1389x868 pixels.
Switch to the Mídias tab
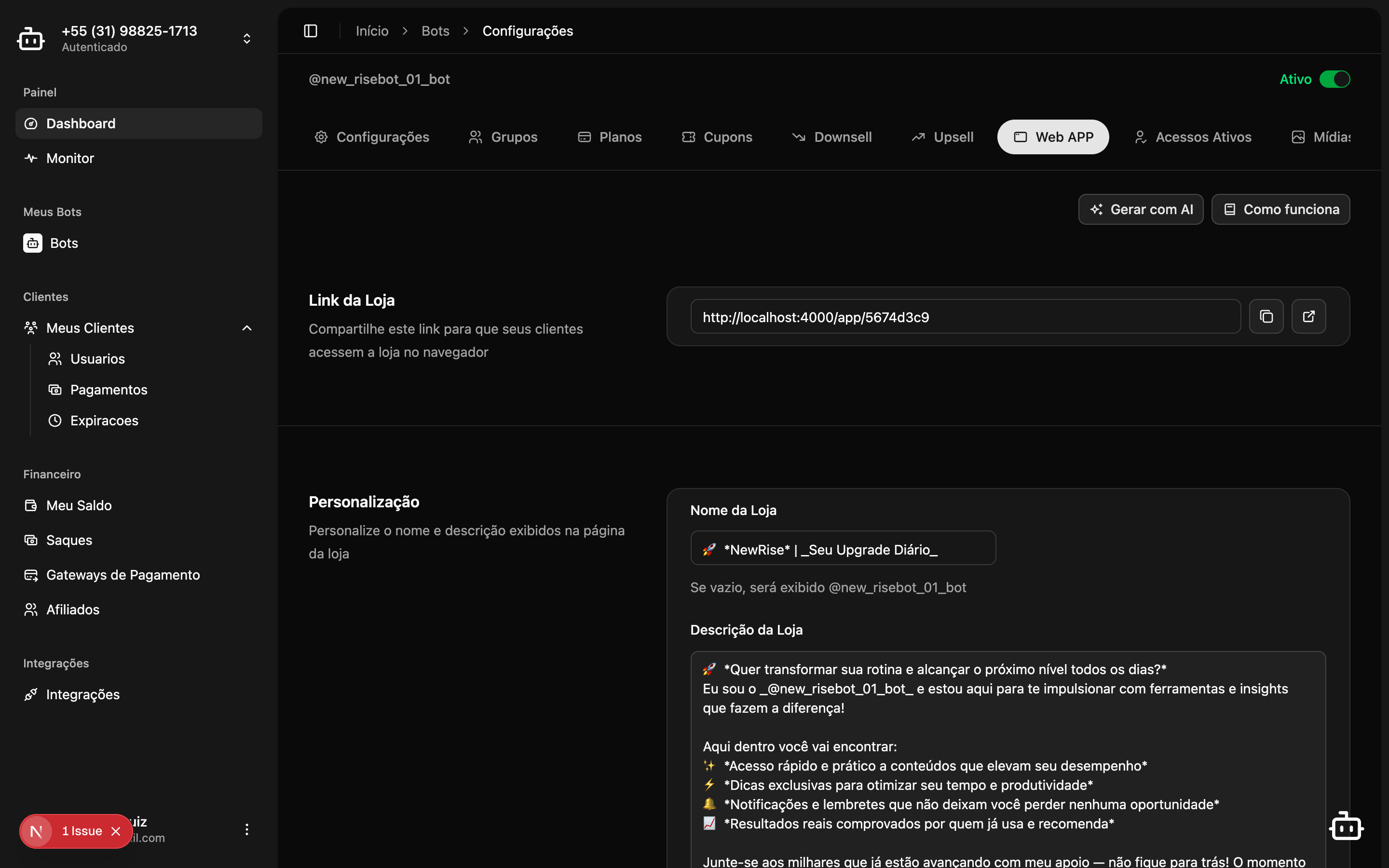pyautogui.click(x=1320, y=137)
